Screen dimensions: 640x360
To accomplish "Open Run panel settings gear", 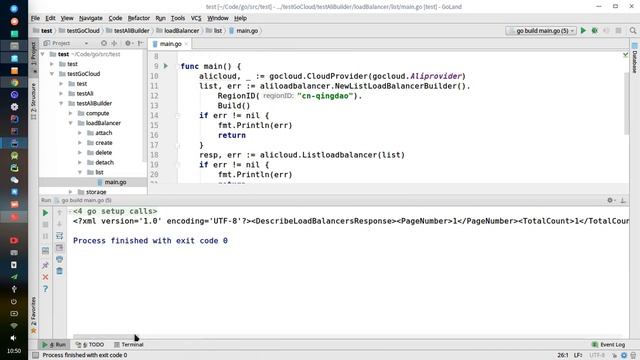I will [610, 200].
